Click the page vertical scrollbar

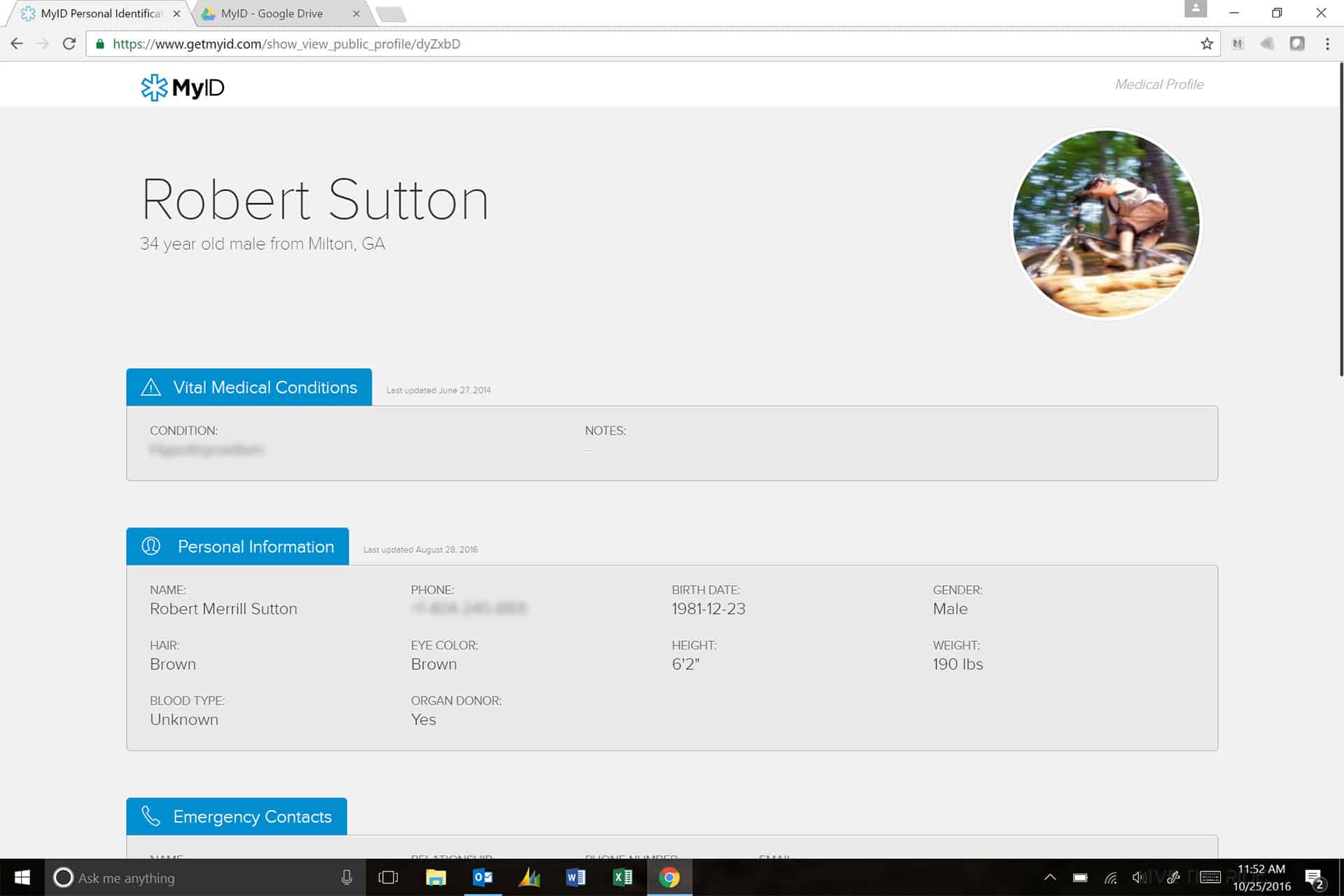point(1340,220)
